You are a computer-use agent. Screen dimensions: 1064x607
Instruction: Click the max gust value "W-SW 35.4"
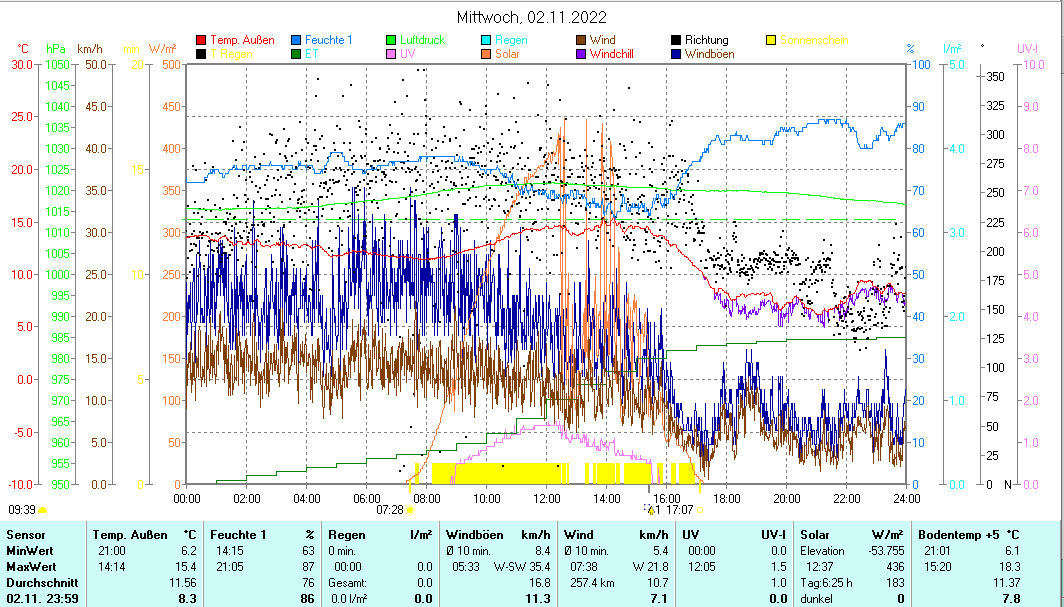click(x=521, y=566)
